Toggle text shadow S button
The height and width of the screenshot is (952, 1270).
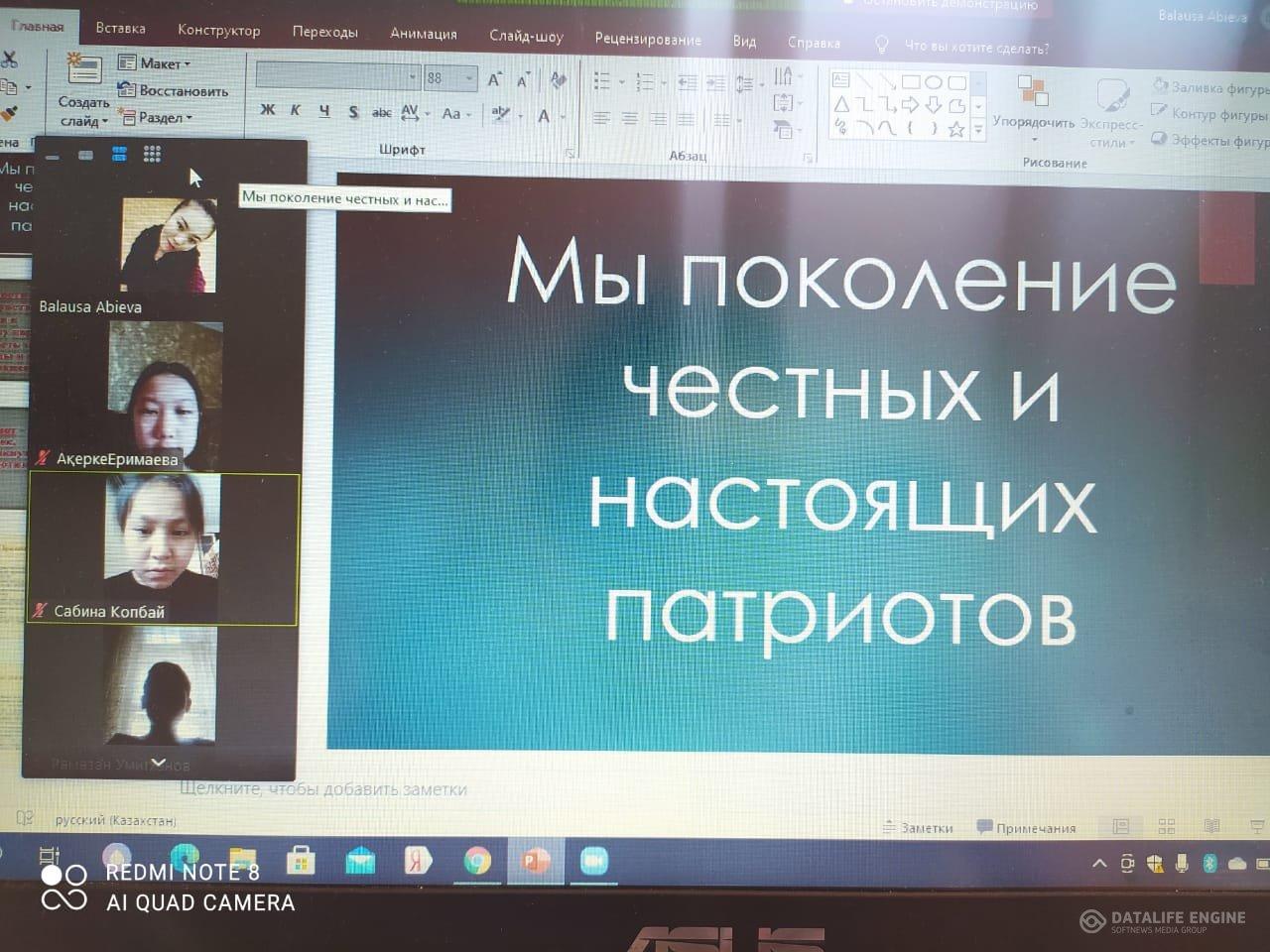click(x=353, y=112)
